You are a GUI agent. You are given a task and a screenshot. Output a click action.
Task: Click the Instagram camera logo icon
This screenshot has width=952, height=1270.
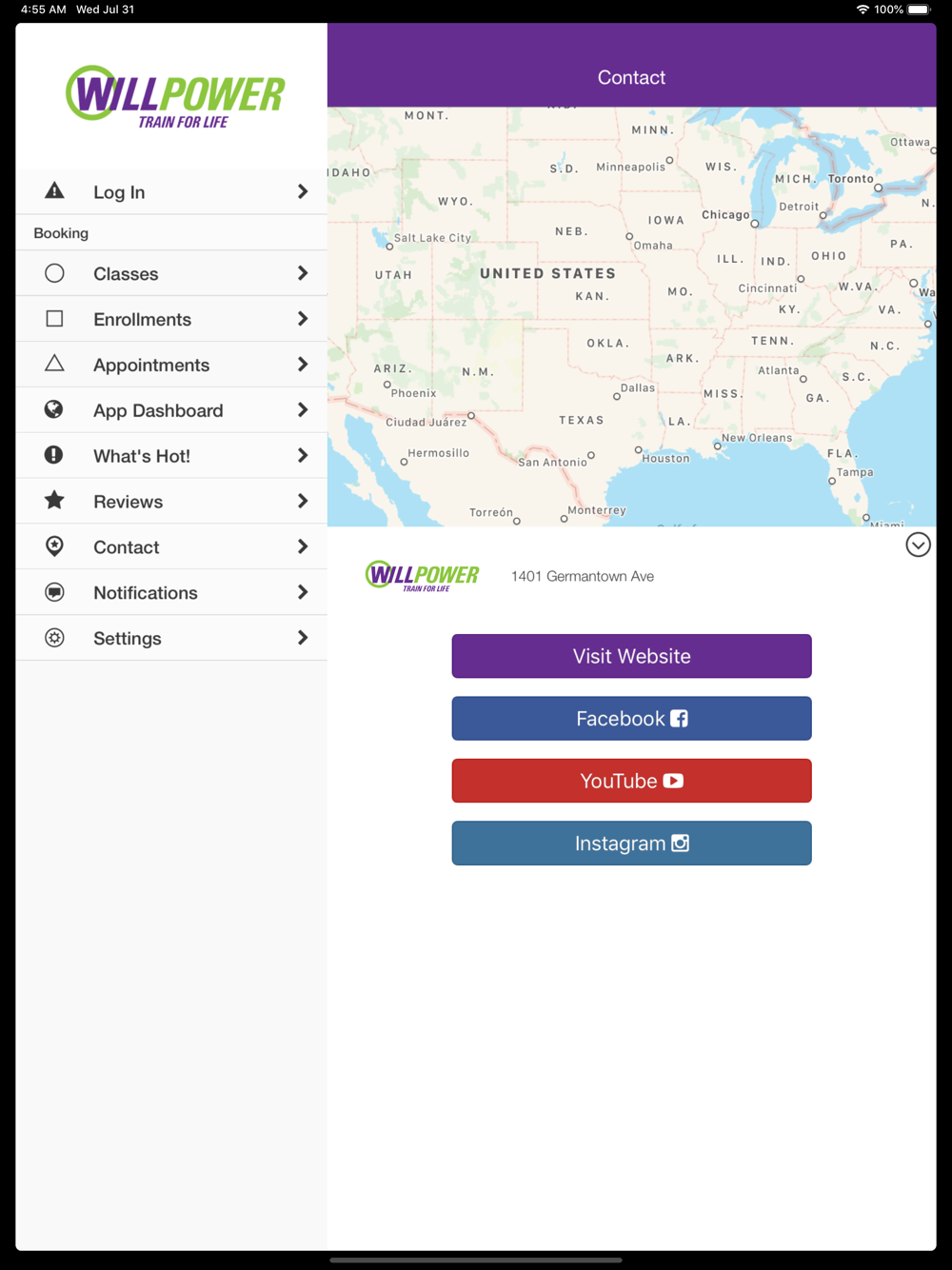click(x=680, y=843)
